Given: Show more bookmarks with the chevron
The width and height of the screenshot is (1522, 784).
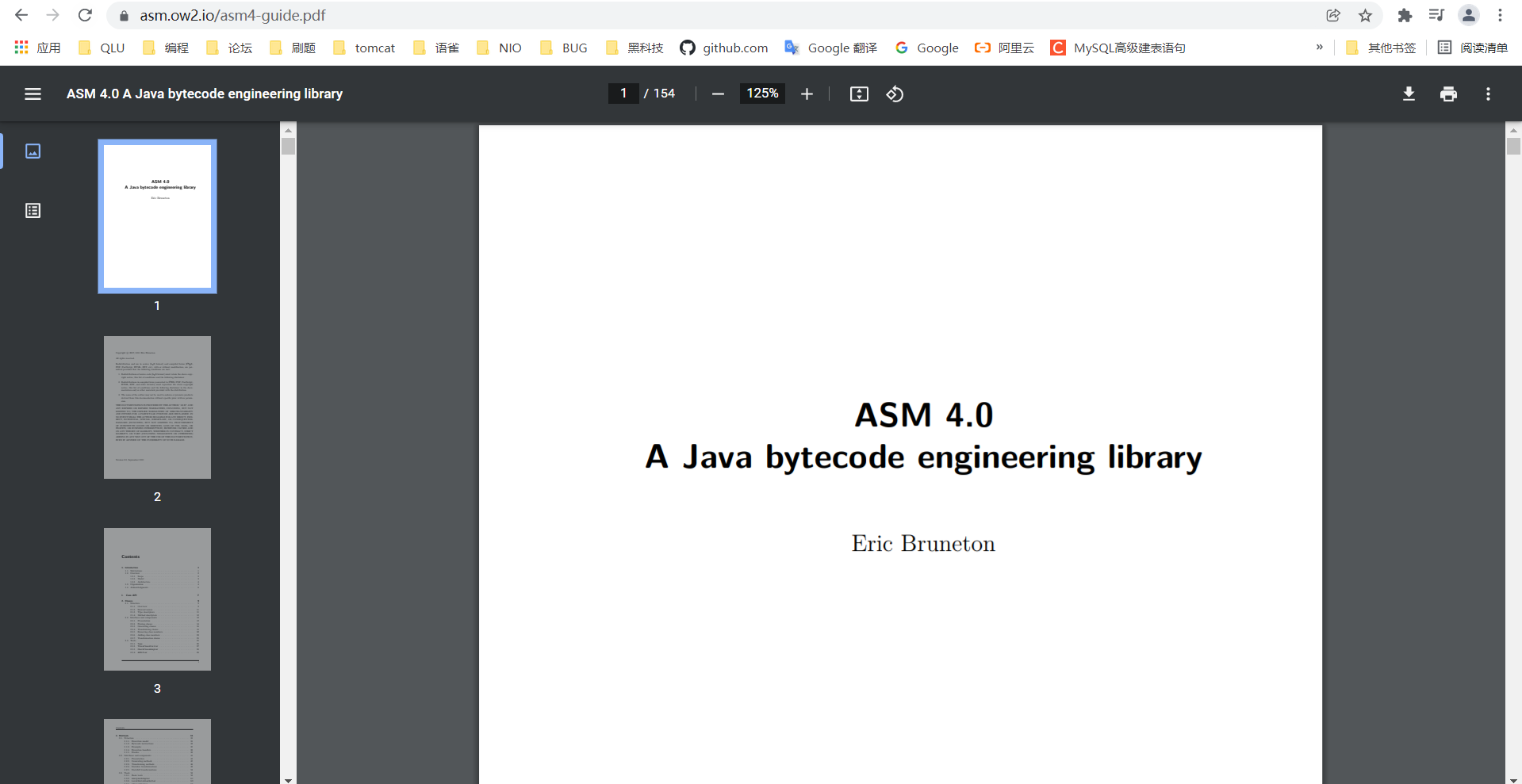Looking at the screenshot, I should (1320, 48).
